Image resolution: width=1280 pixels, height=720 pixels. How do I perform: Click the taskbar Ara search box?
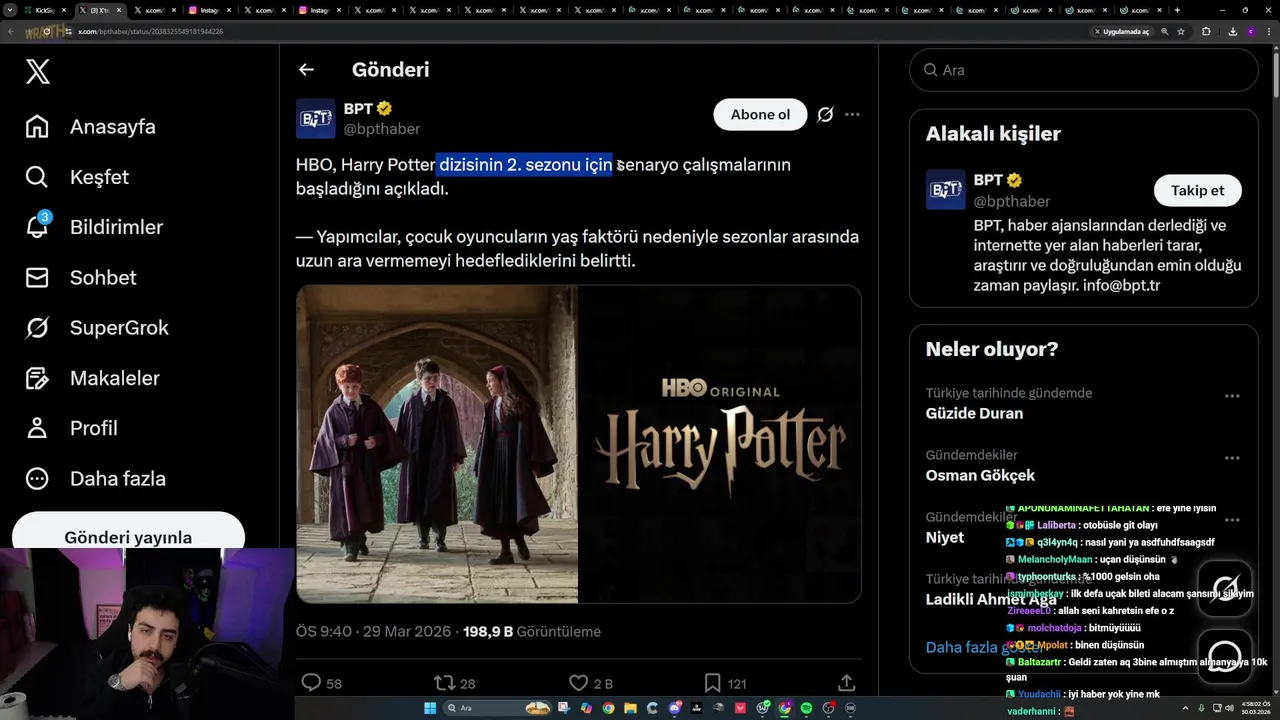498,708
